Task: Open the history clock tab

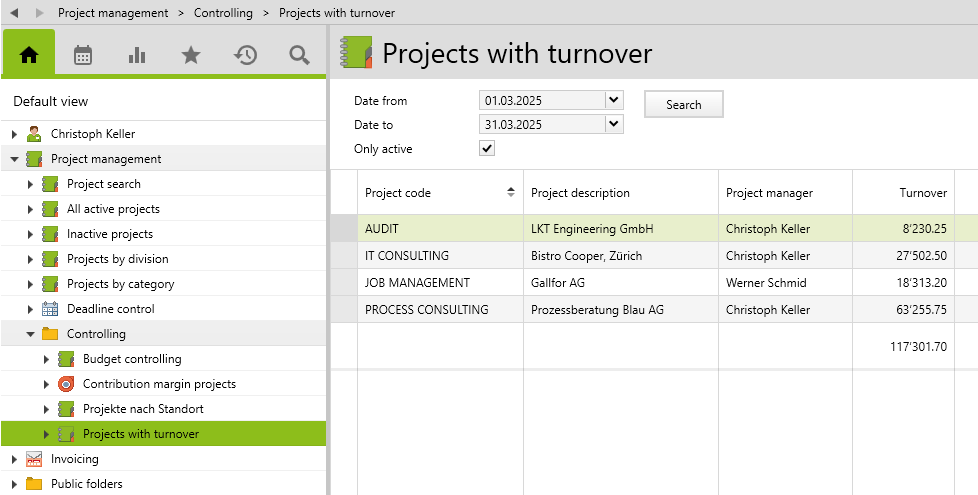Action: click(x=245, y=55)
